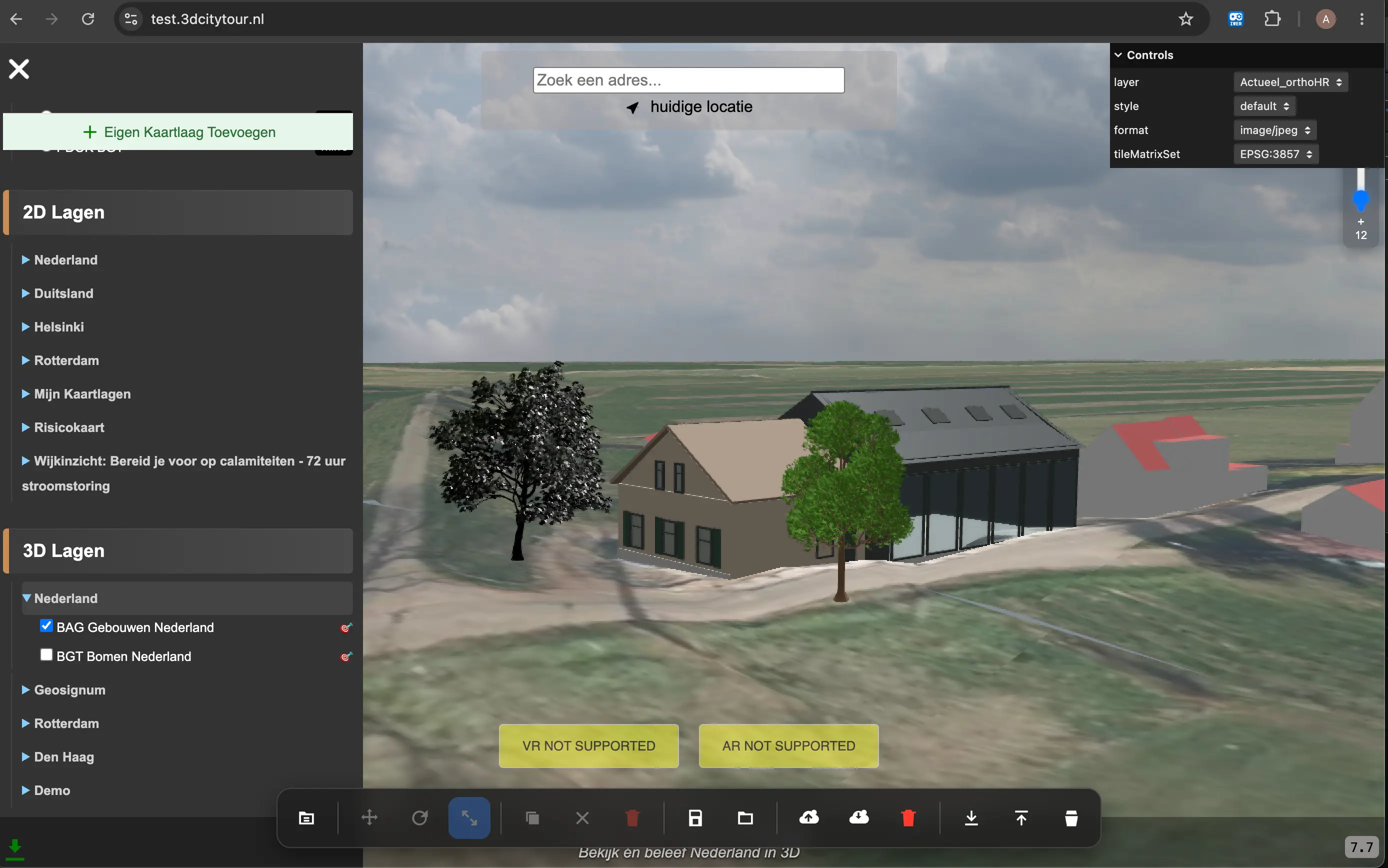This screenshot has width=1388, height=868.
Task: Click the Zoek een adres search field
Action: (688, 80)
